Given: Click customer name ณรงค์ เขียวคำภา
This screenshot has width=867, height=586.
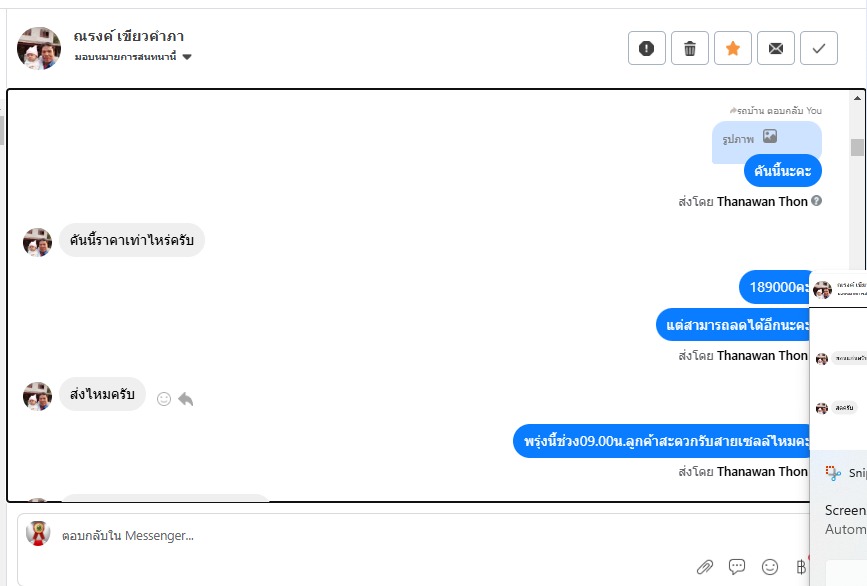Looking at the screenshot, I should point(129,36).
